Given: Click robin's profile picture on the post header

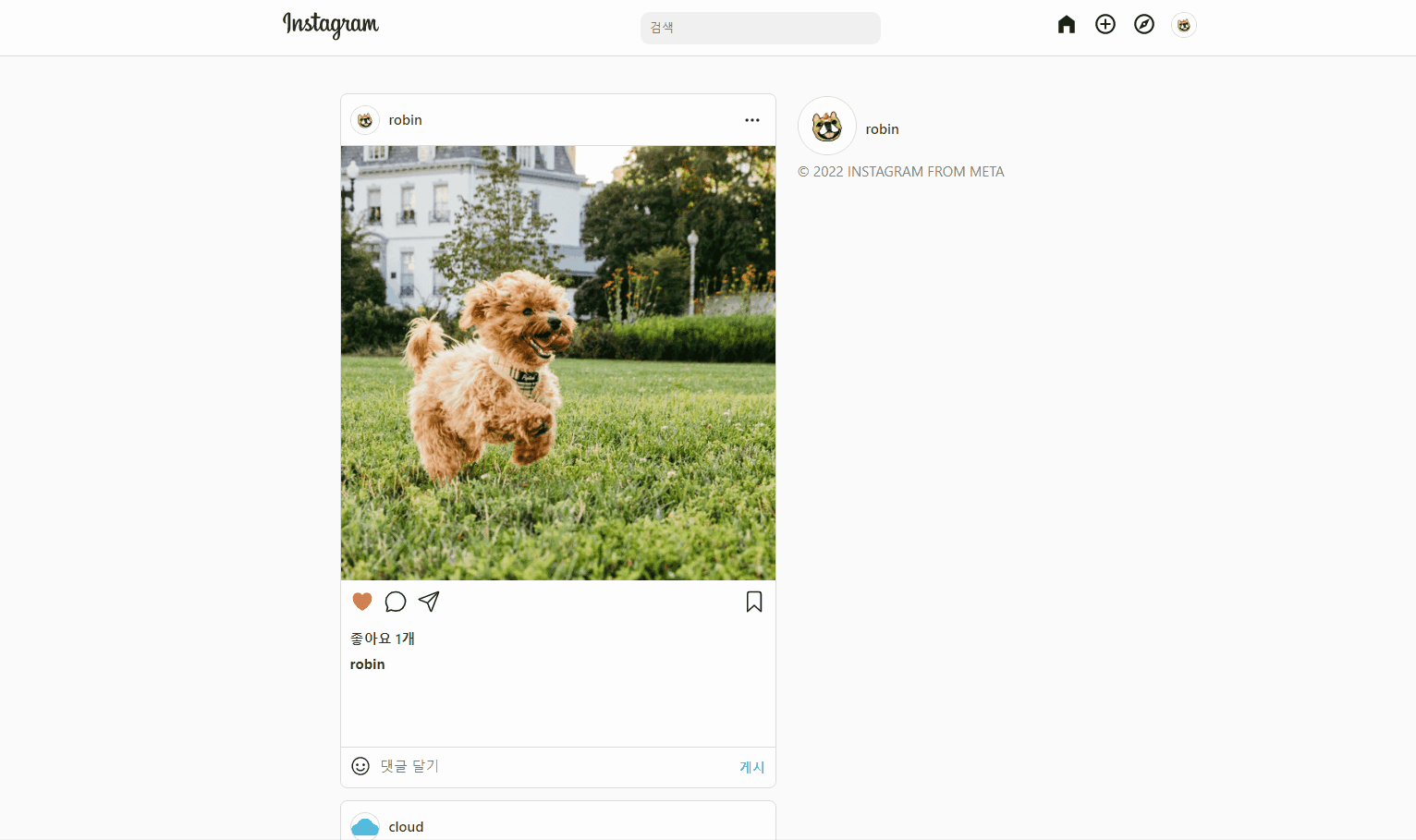Looking at the screenshot, I should pos(364,119).
